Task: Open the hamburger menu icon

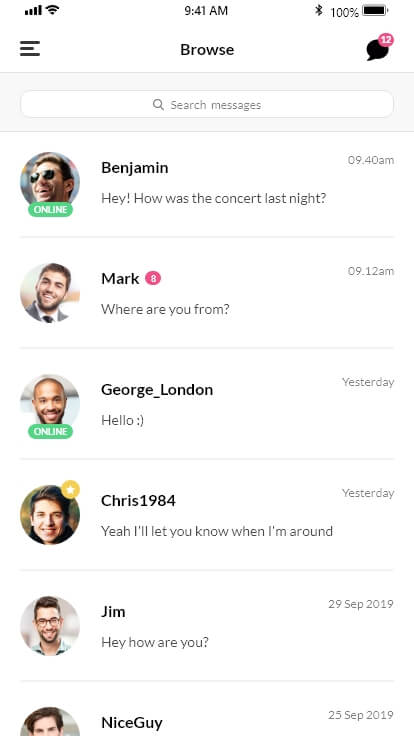Action: [x=30, y=49]
